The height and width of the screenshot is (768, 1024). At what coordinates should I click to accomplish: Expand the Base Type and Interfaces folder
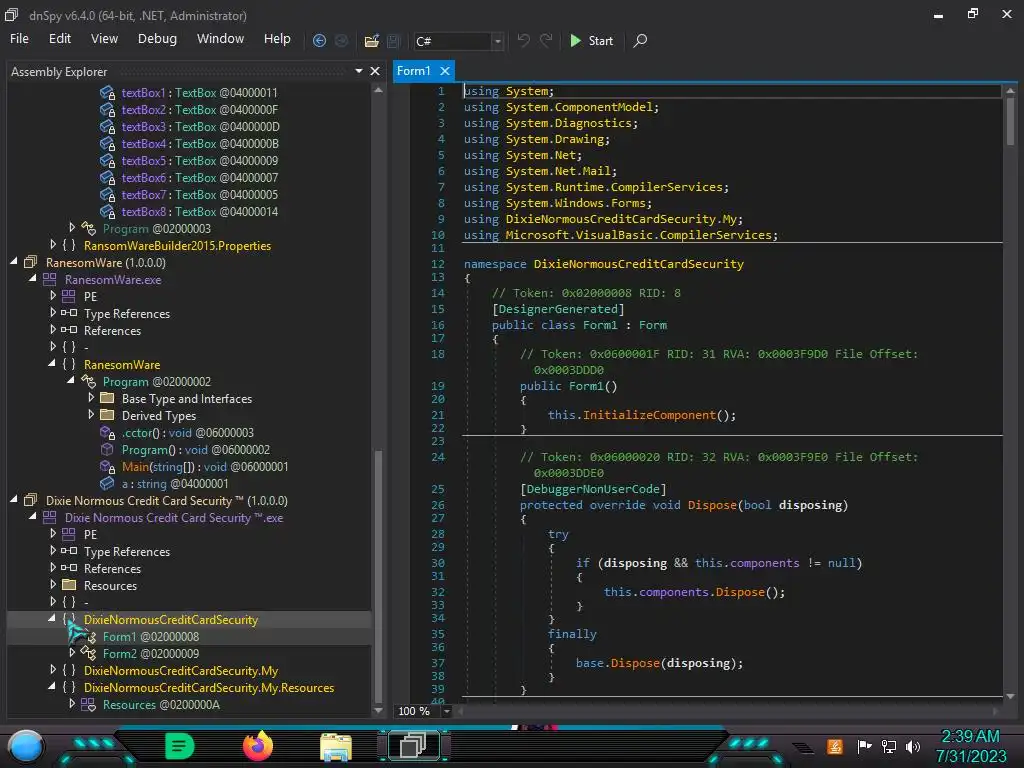(x=91, y=397)
